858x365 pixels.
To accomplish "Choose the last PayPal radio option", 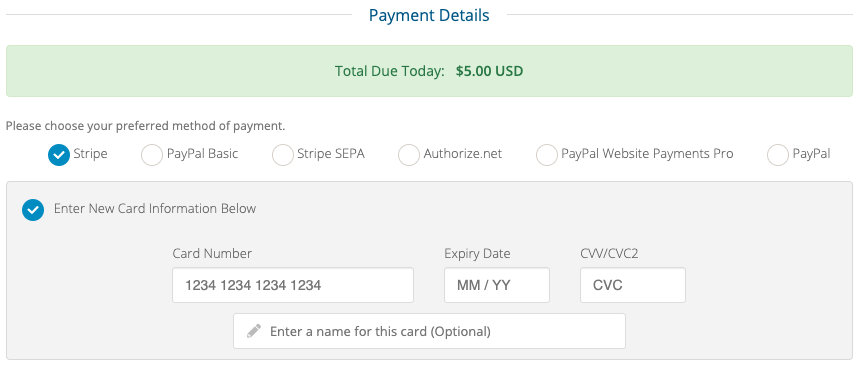I will (x=778, y=155).
